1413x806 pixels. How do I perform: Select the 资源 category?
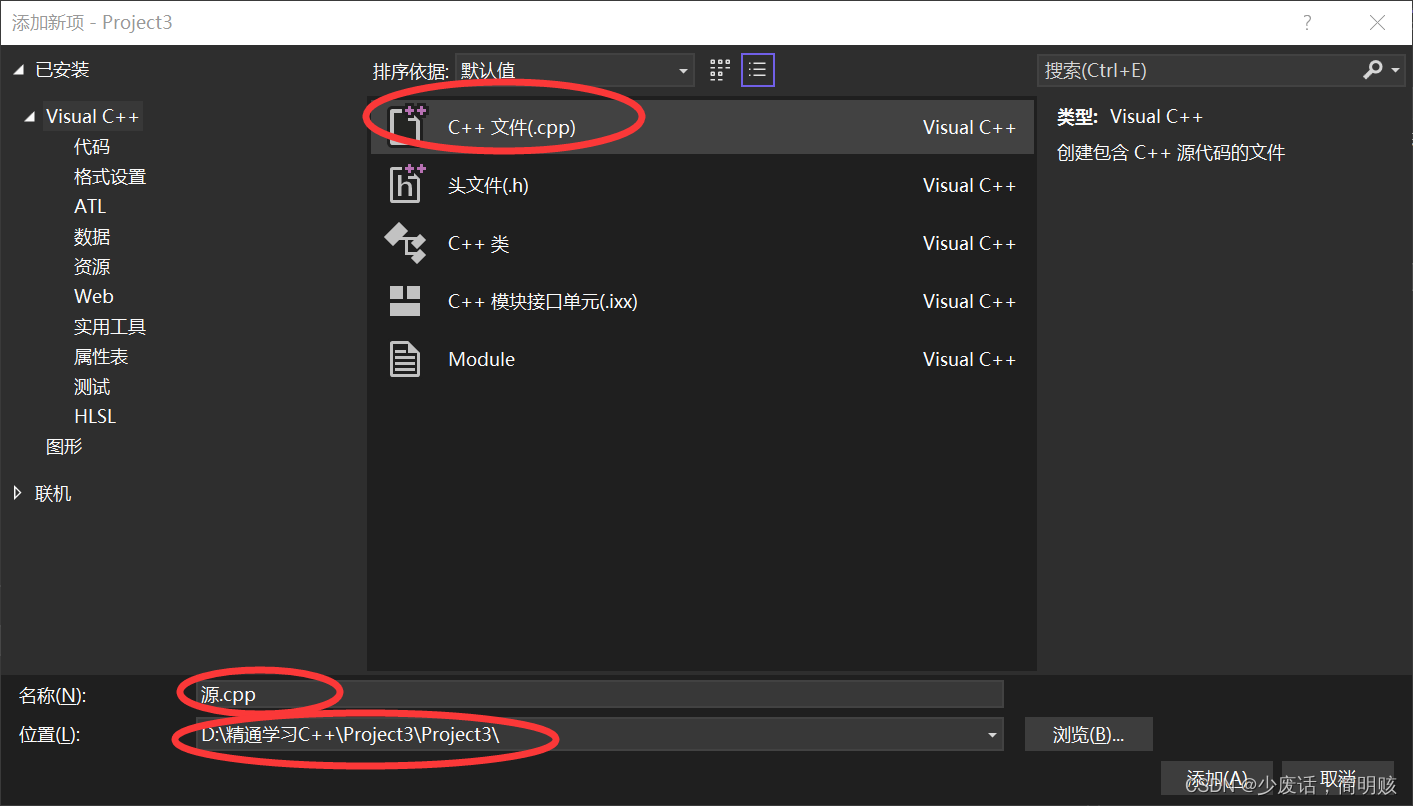pyautogui.click(x=92, y=267)
